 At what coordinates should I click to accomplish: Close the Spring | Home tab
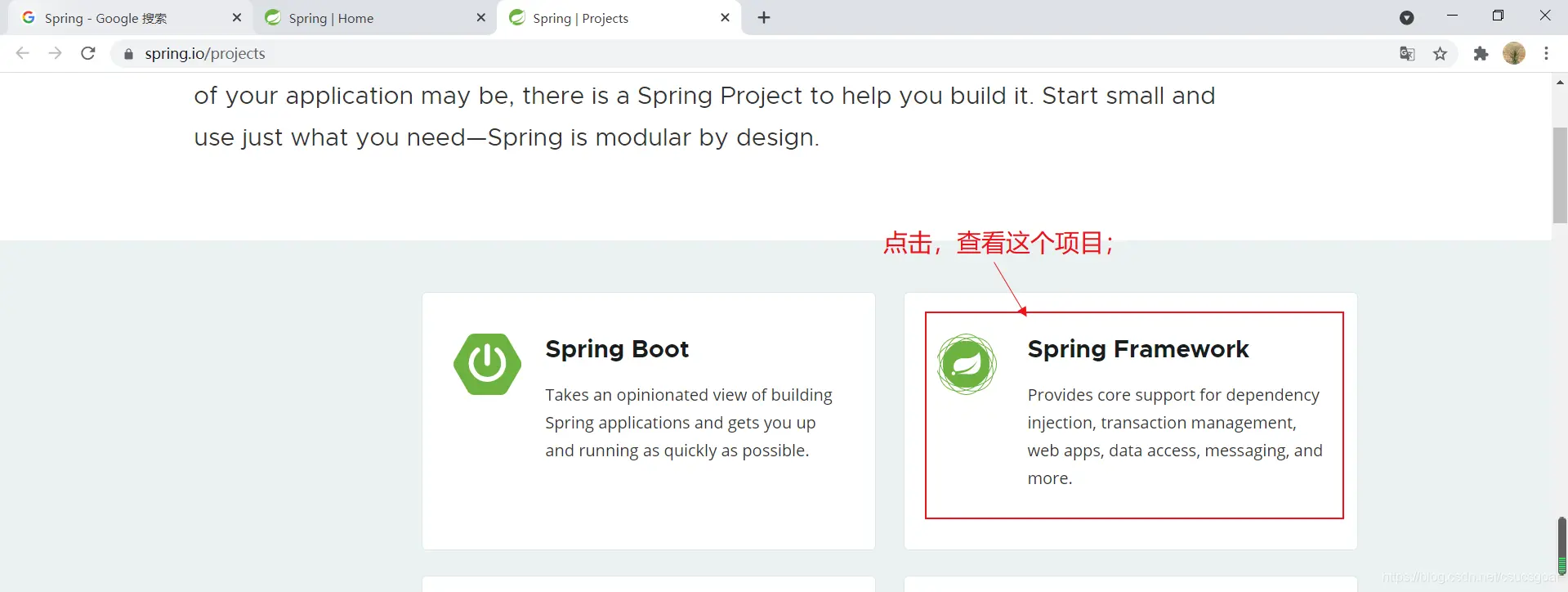pyautogui.click(x=480, y=18)
